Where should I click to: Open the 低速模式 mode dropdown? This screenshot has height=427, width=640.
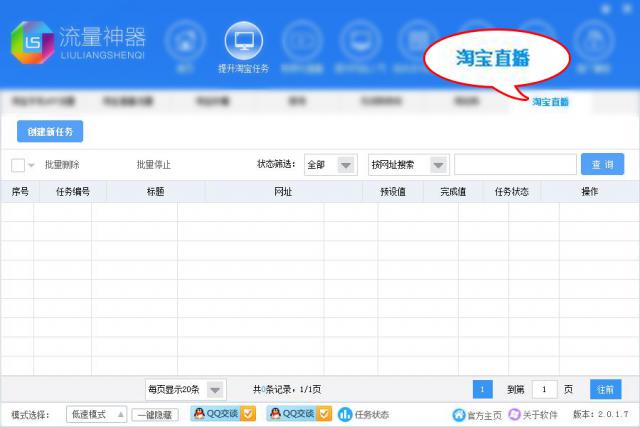[x=96, y=415]
